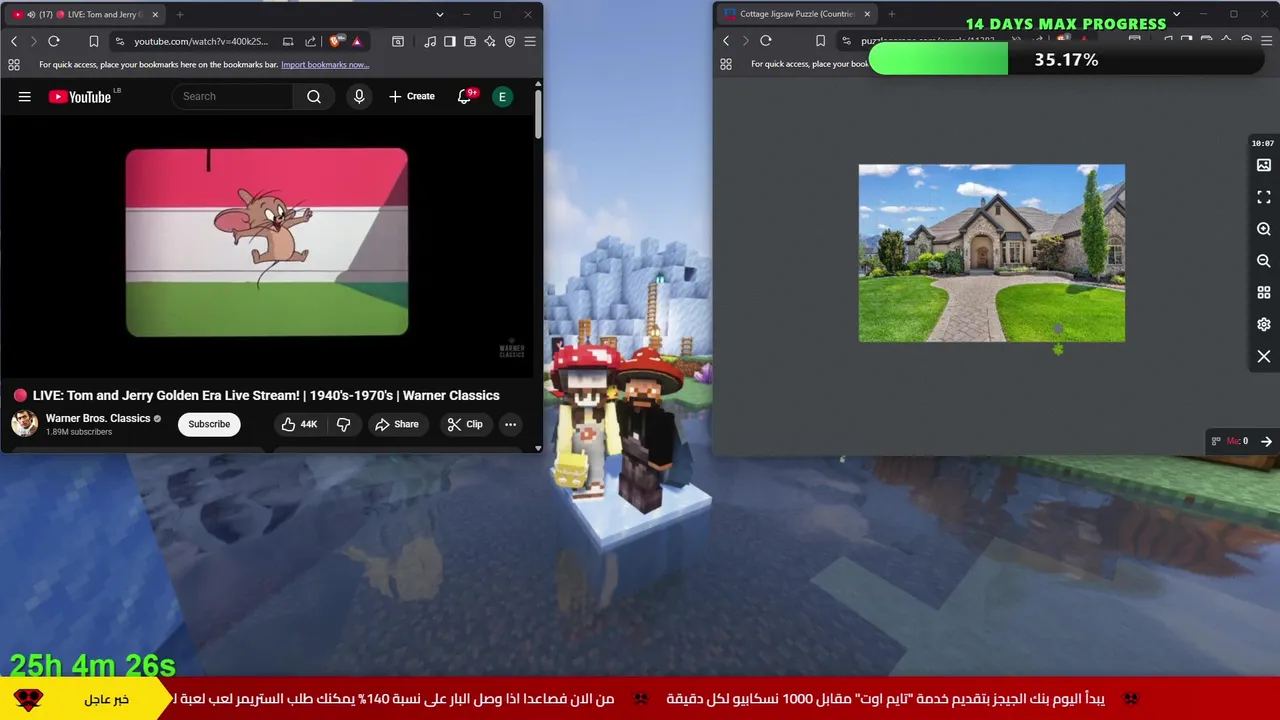Reload the puzzle browser page
Viewport: 1280px width, 720px height.
766,41
